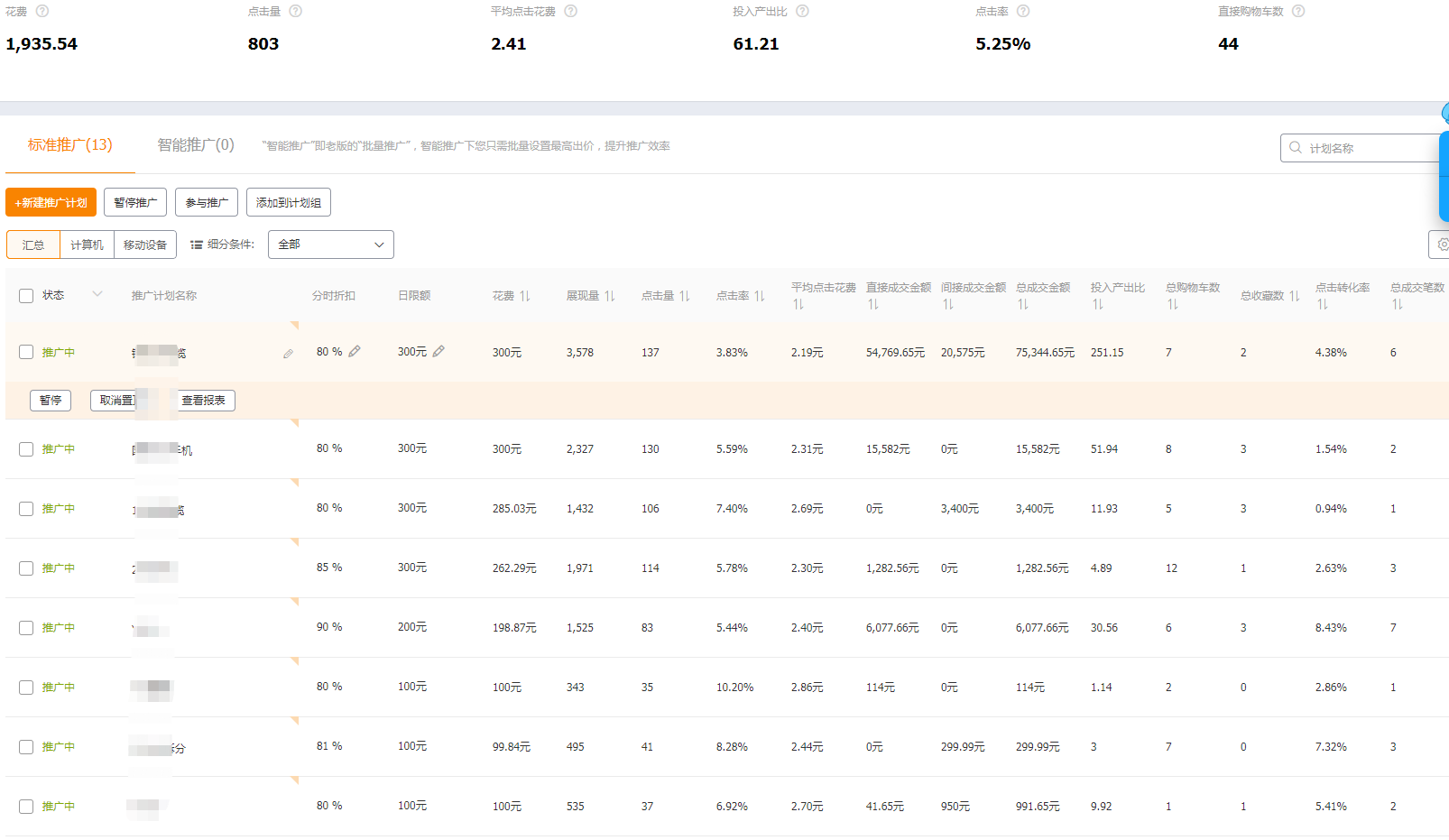The width and height of the screenshot is (1449, 840).
Task: Click 10.20% click-rate cell
Action: coord(734,688)
